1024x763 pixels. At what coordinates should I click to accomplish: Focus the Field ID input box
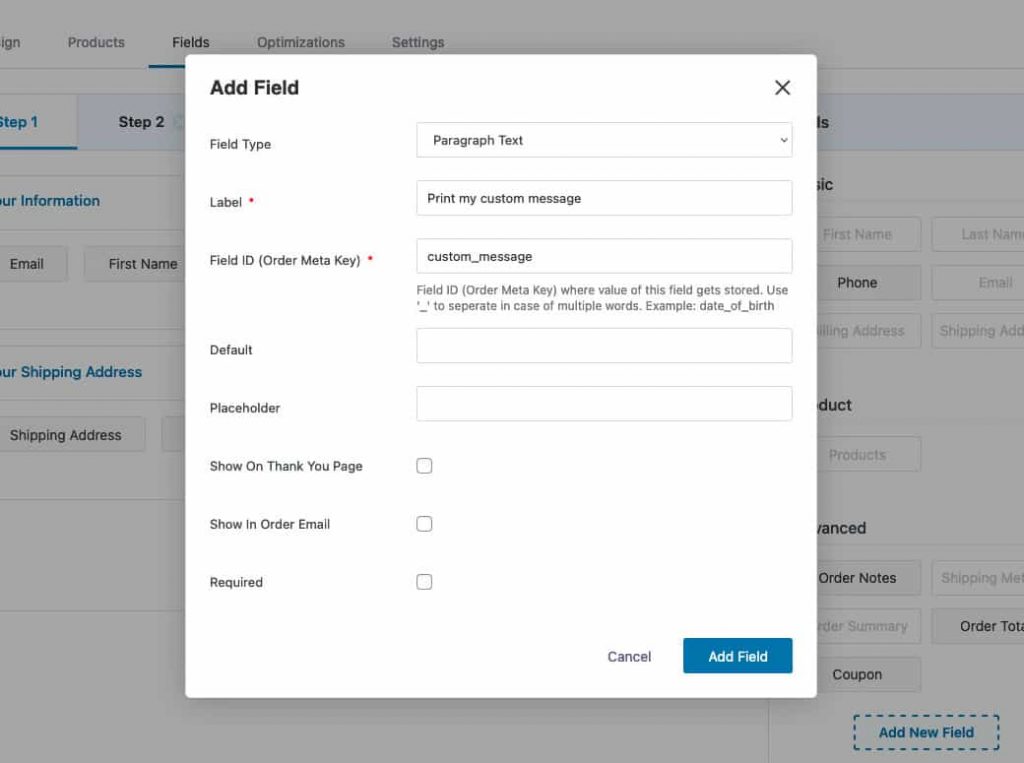[604, 256]
